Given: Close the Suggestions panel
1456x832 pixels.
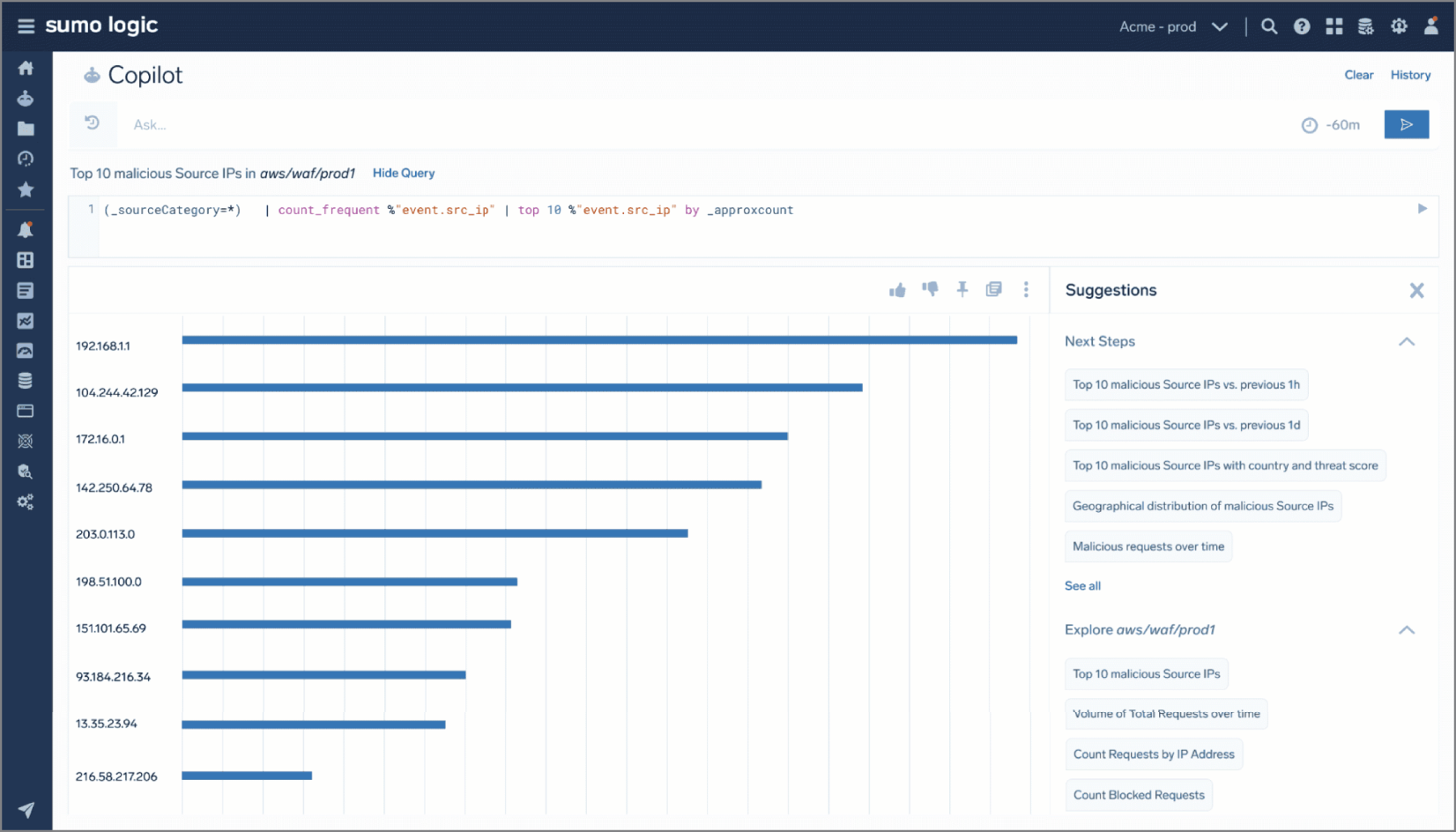Looking at the screenshot, I should coord(1417,290).
